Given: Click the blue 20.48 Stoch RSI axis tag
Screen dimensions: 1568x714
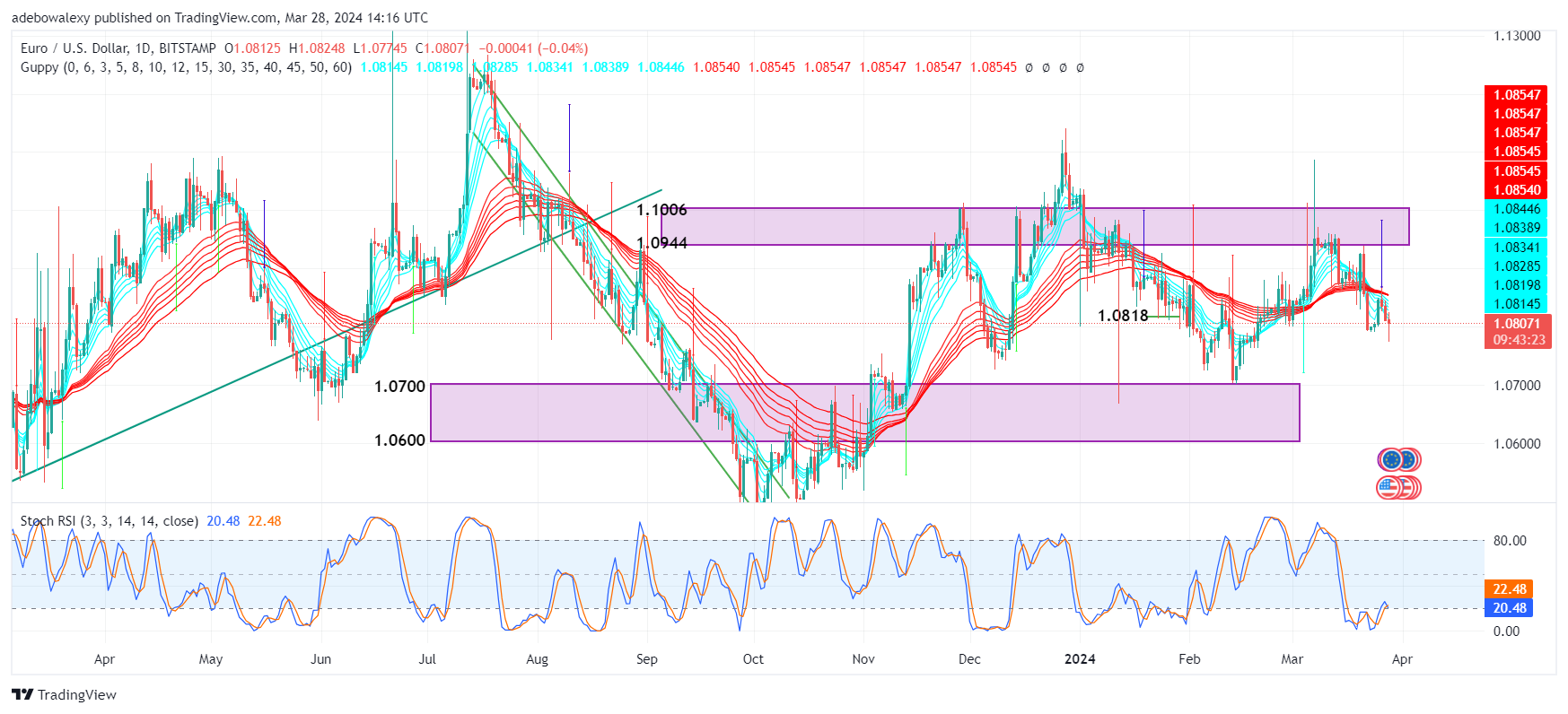Looking at the screenshot, I should pyautogui.click(x=1509, y=608).
